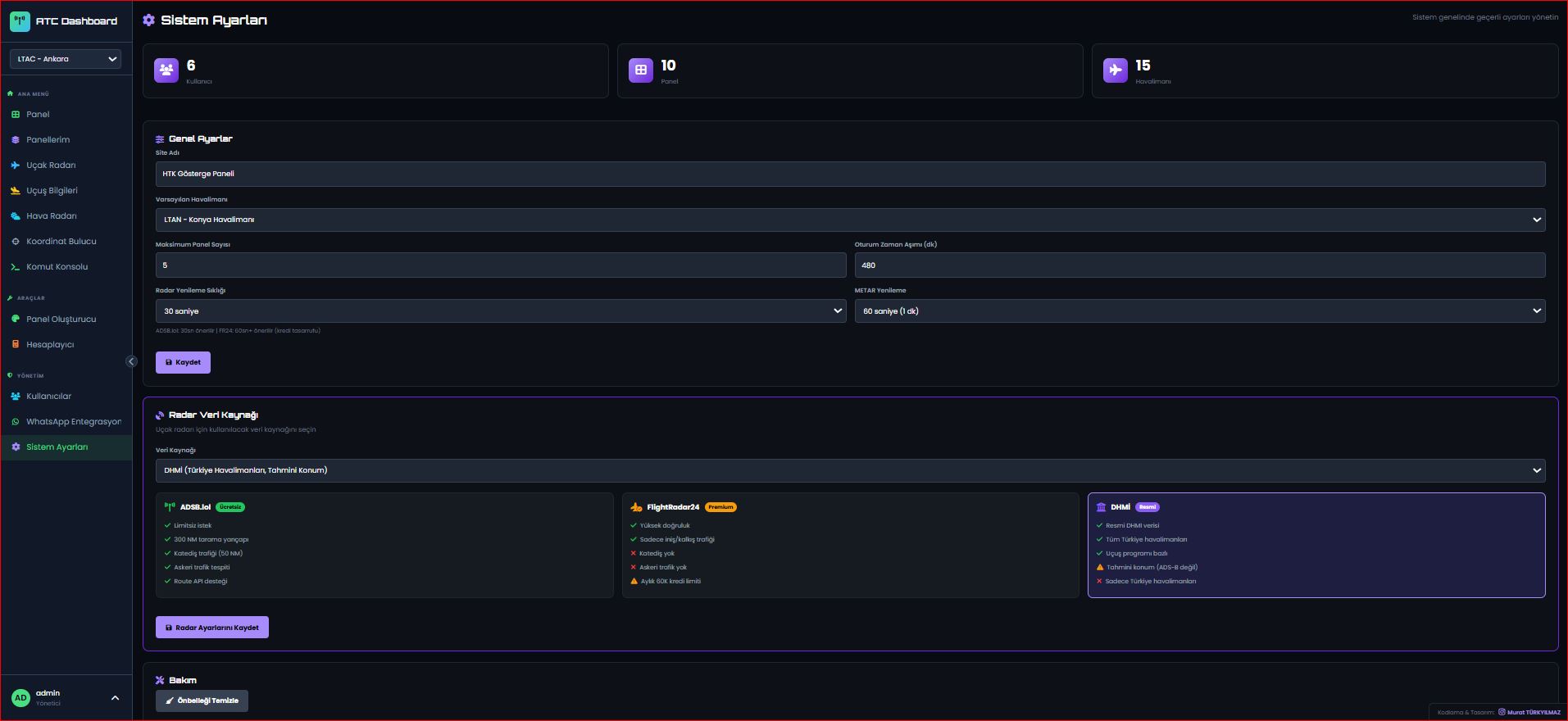Click 'Limitsiz istek' text
This screenshot has height=721, width=1568.
coord(193,526)
